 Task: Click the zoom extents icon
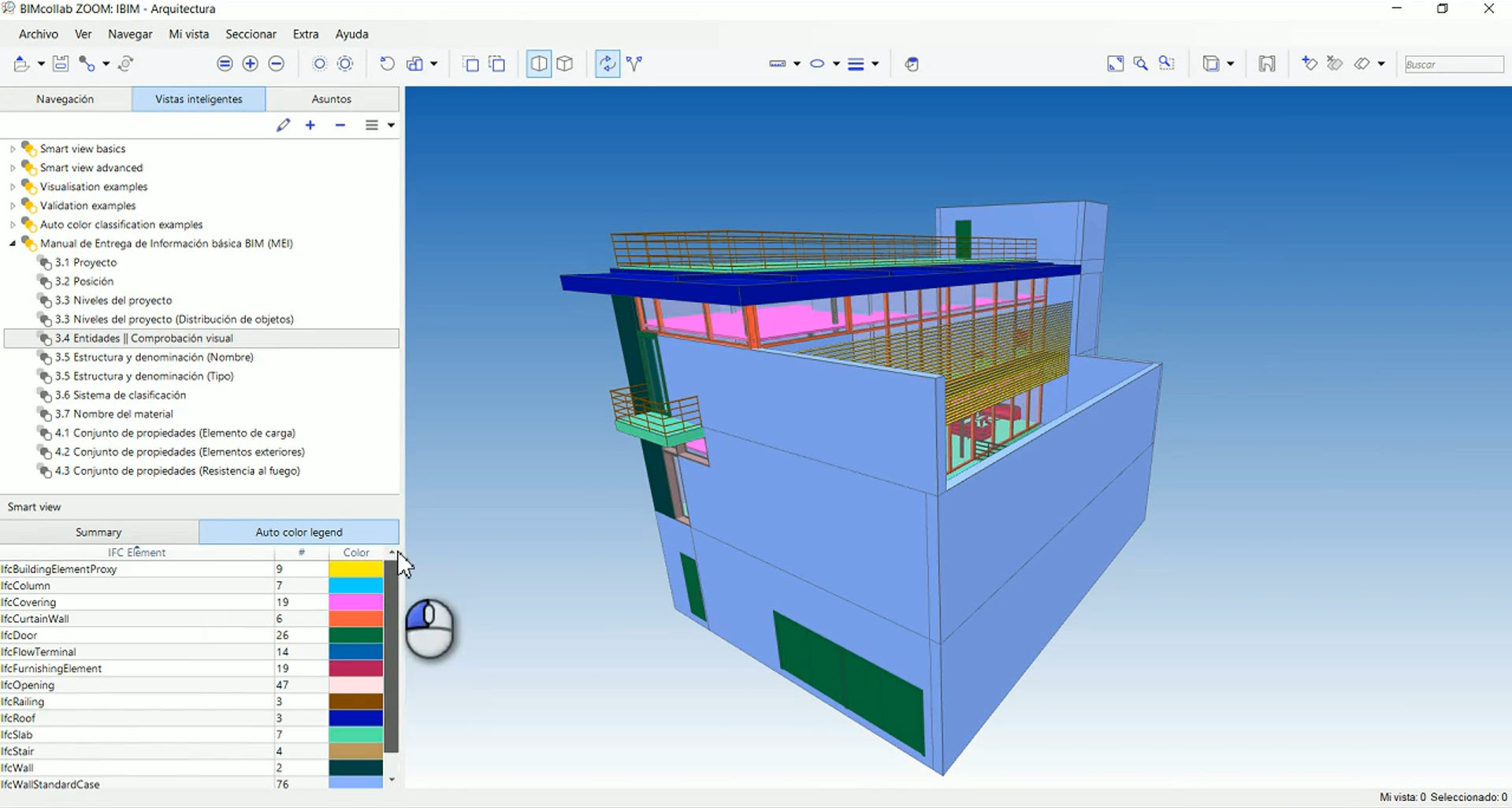pyautogui.click(x=1115, y=64)
